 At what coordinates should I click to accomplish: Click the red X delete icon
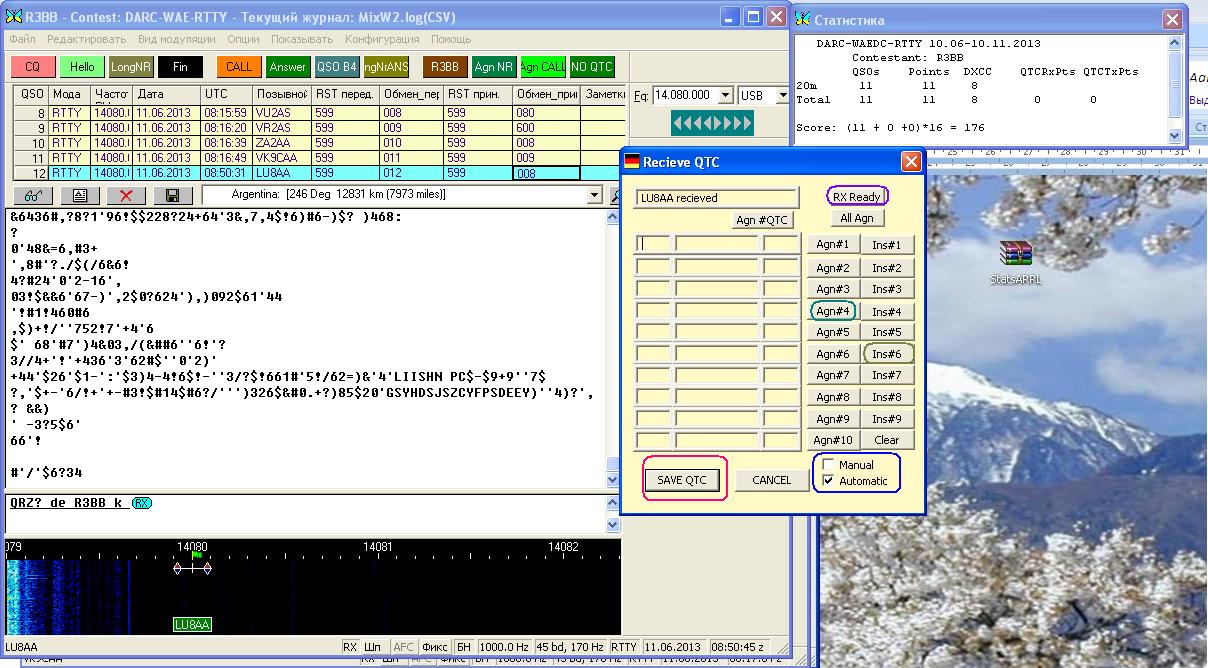coord(126,196)
